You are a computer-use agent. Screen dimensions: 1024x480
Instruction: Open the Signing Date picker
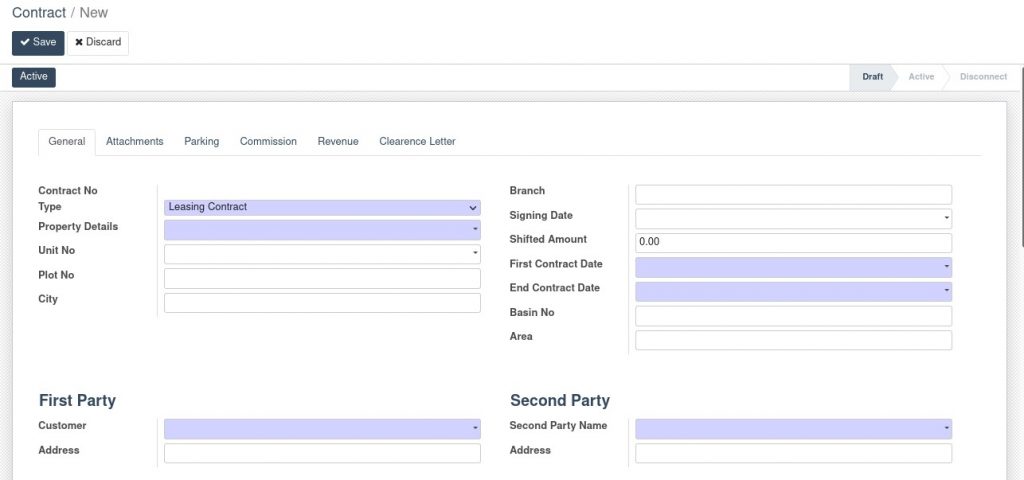tap(793, 218)
